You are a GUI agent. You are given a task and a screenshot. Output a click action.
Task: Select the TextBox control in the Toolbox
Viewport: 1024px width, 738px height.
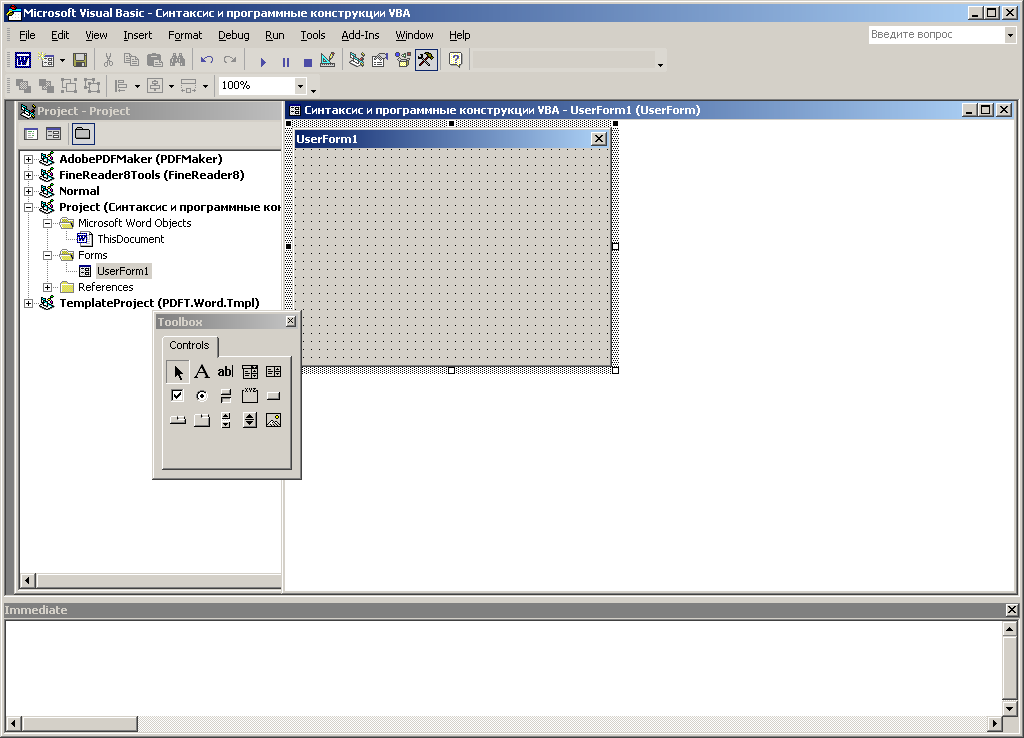[x=225, y=372]
